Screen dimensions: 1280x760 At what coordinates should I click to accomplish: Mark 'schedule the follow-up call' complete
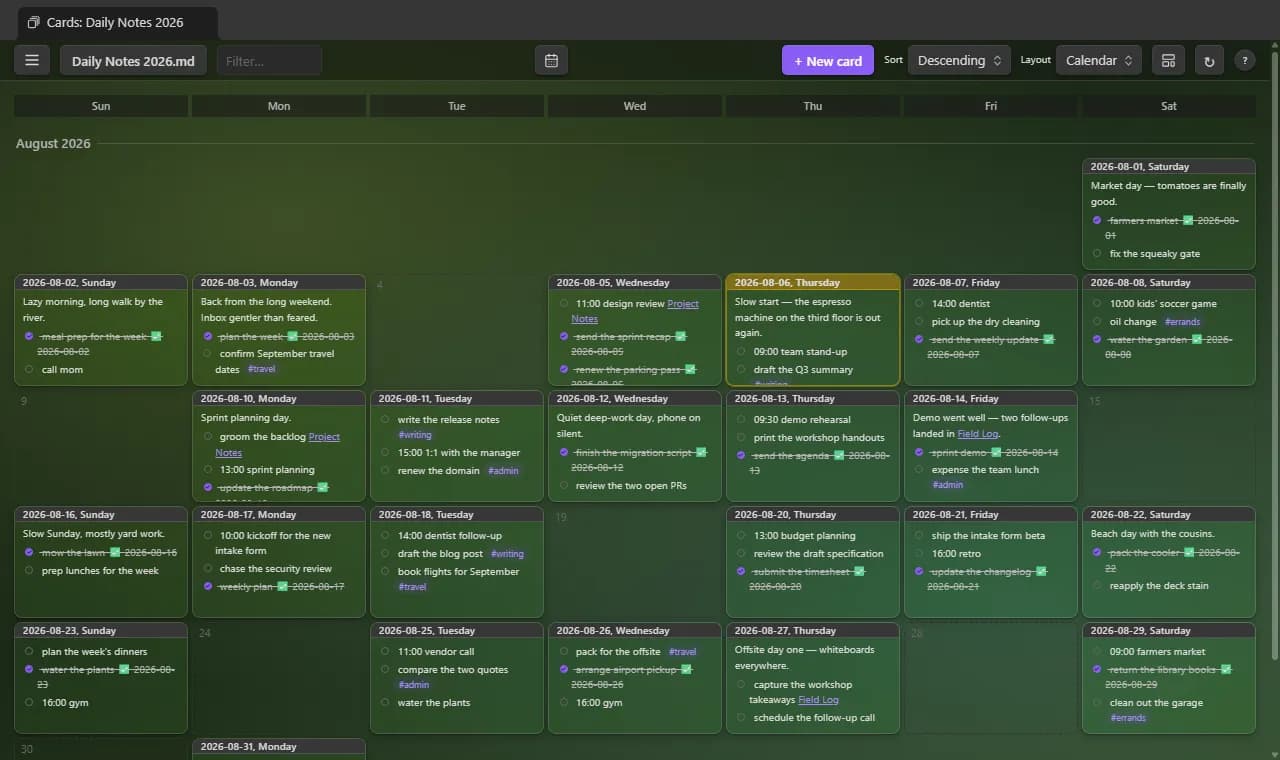point(741,718)
